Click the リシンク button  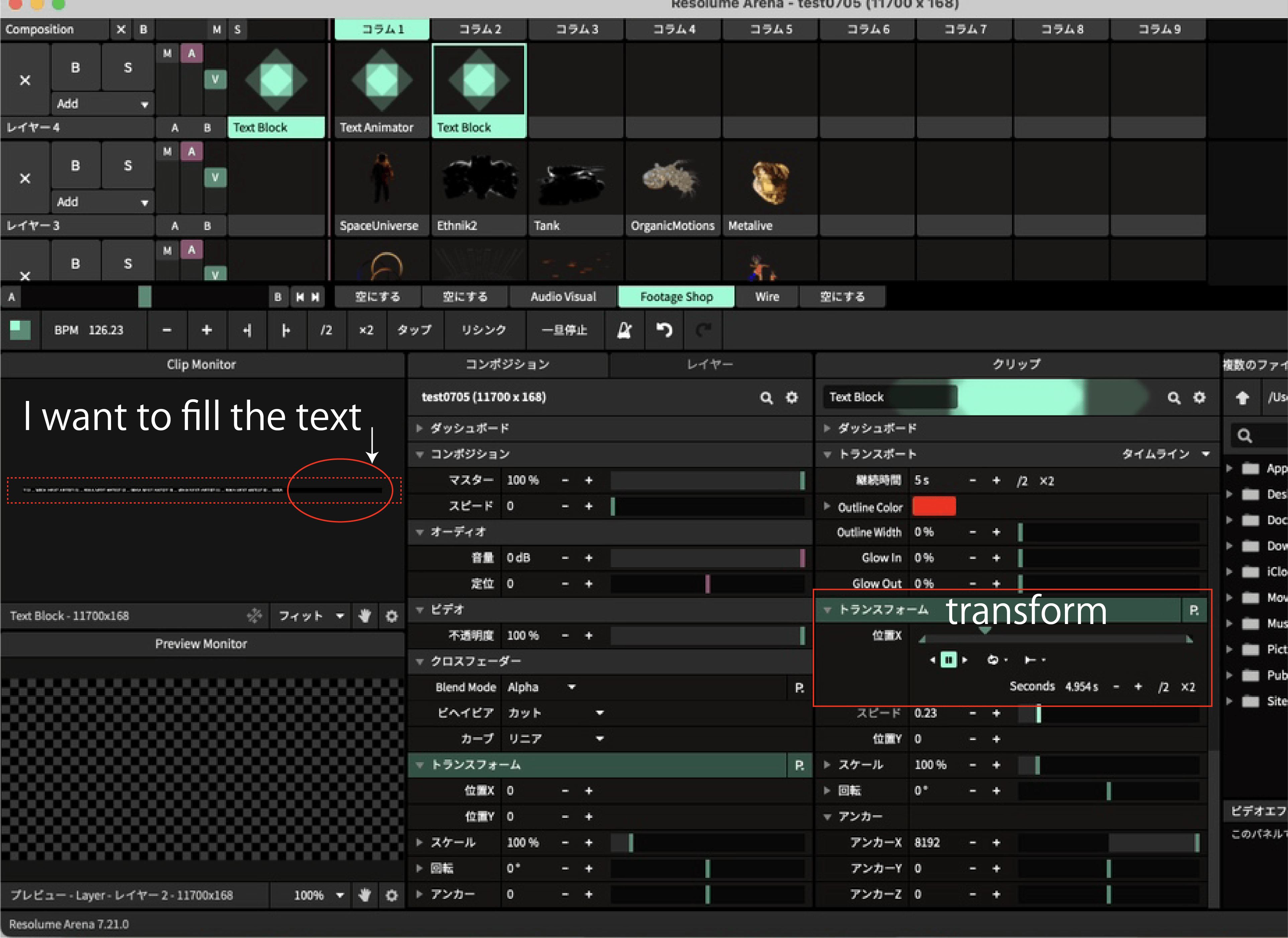[x=483, y=330]
